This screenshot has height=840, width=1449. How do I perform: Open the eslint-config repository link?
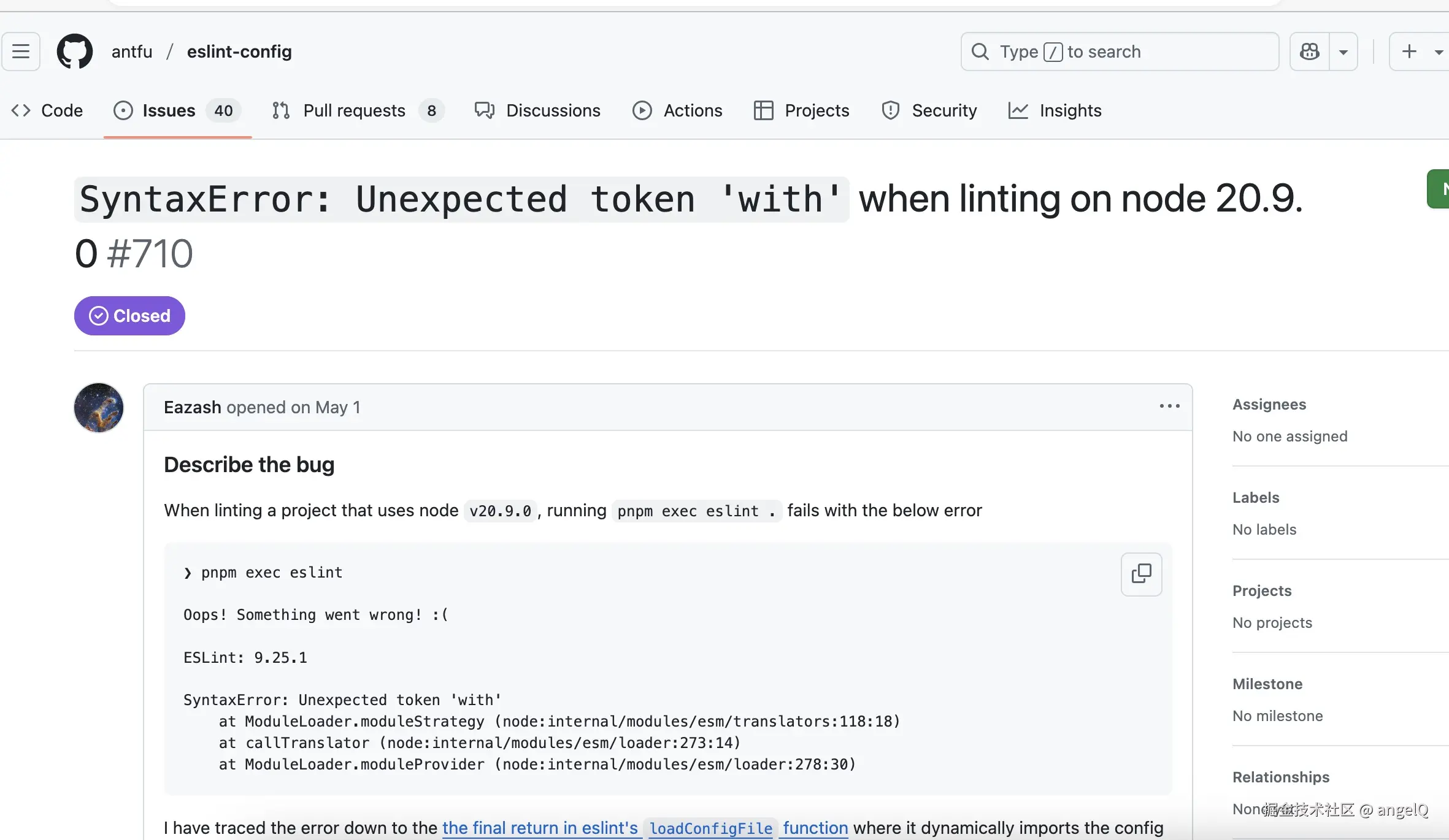[x=239, y=52]
